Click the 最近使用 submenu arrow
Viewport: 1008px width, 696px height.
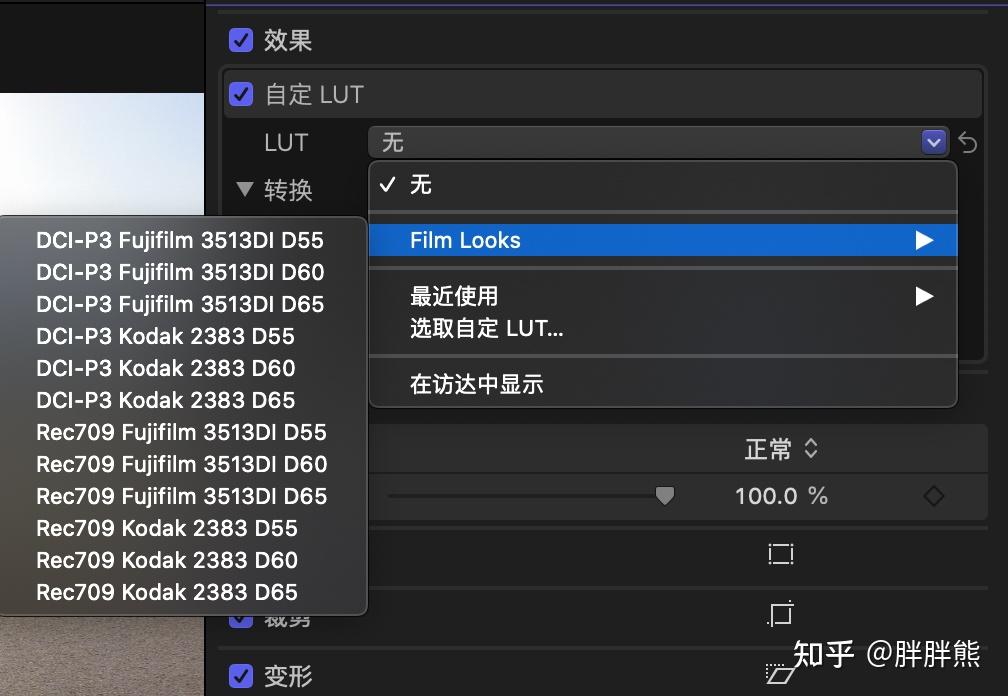pyautogui.click(x=923, y=296)
